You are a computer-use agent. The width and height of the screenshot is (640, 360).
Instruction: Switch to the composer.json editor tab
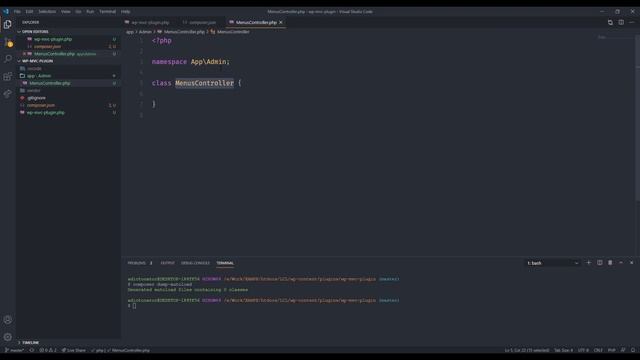tap(202, 22)
